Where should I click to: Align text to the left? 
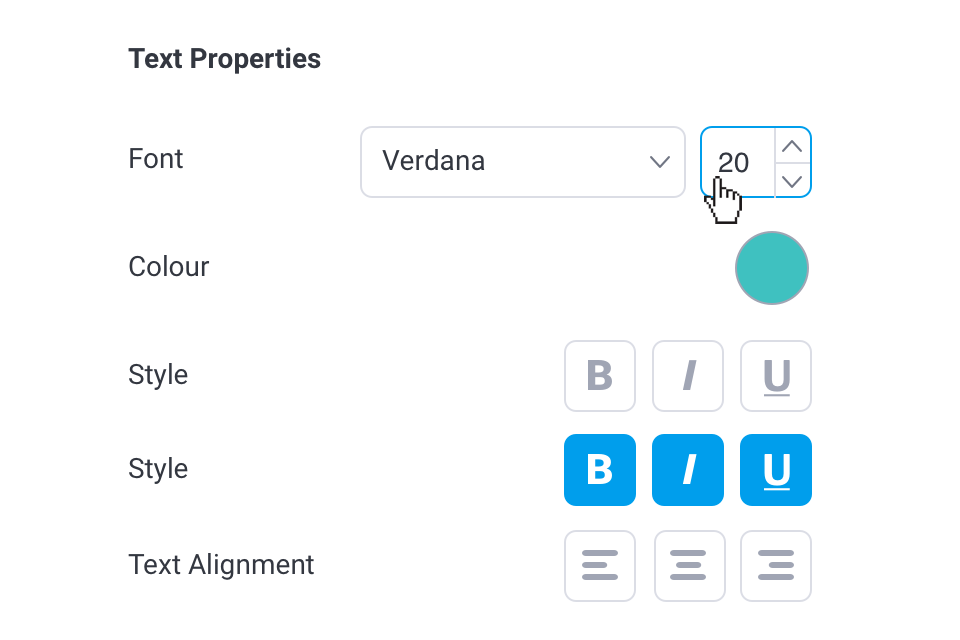[x=600, y=565]
